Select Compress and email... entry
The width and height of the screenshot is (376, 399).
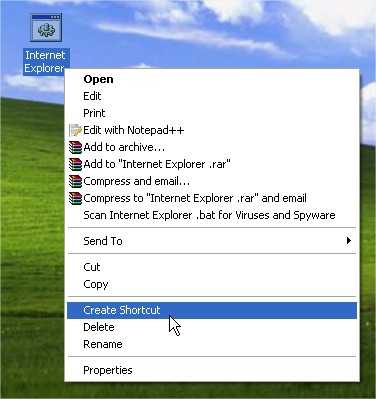(x=212, y=181)
